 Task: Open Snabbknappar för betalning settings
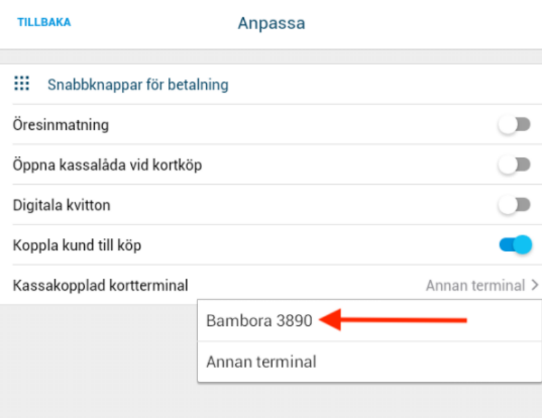click(x=138, y=84)
